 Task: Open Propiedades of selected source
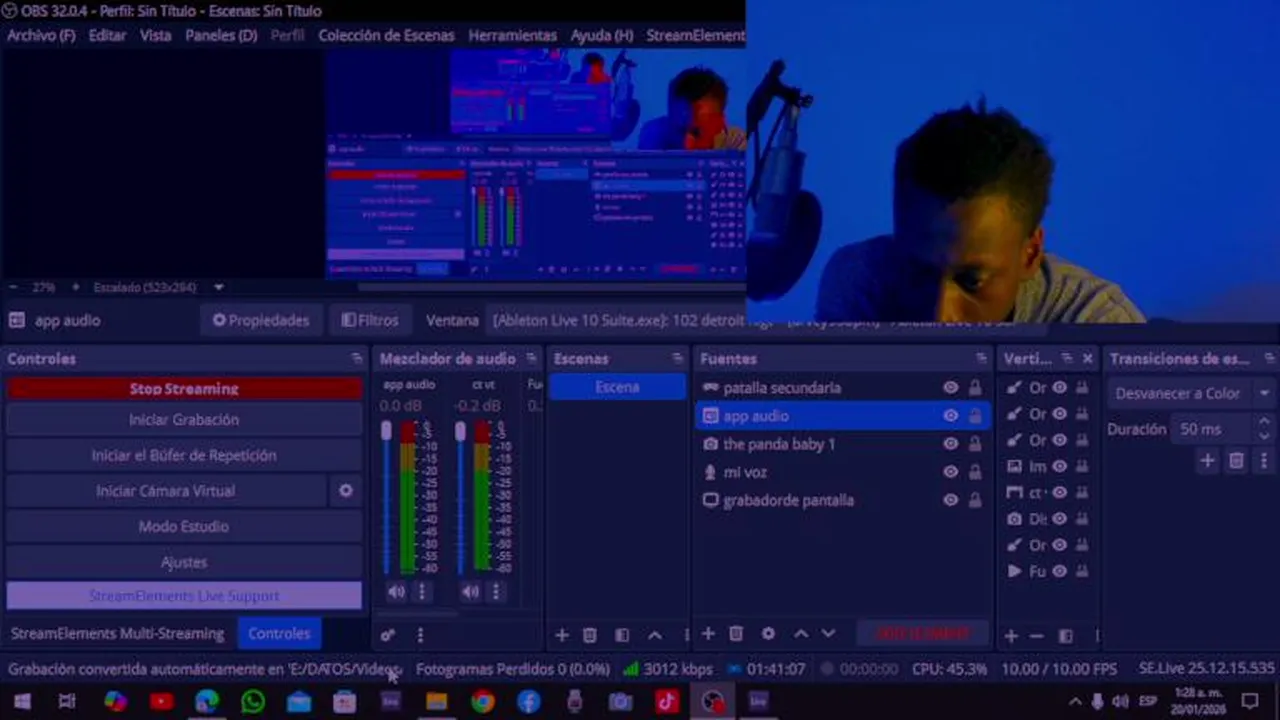click(x=261, y=320)
